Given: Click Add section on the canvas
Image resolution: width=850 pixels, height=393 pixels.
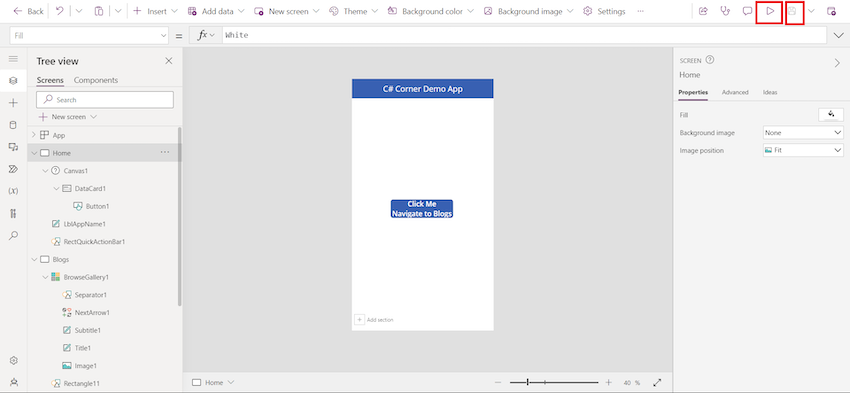Looking at the screenshot, I should click(374, 320).
